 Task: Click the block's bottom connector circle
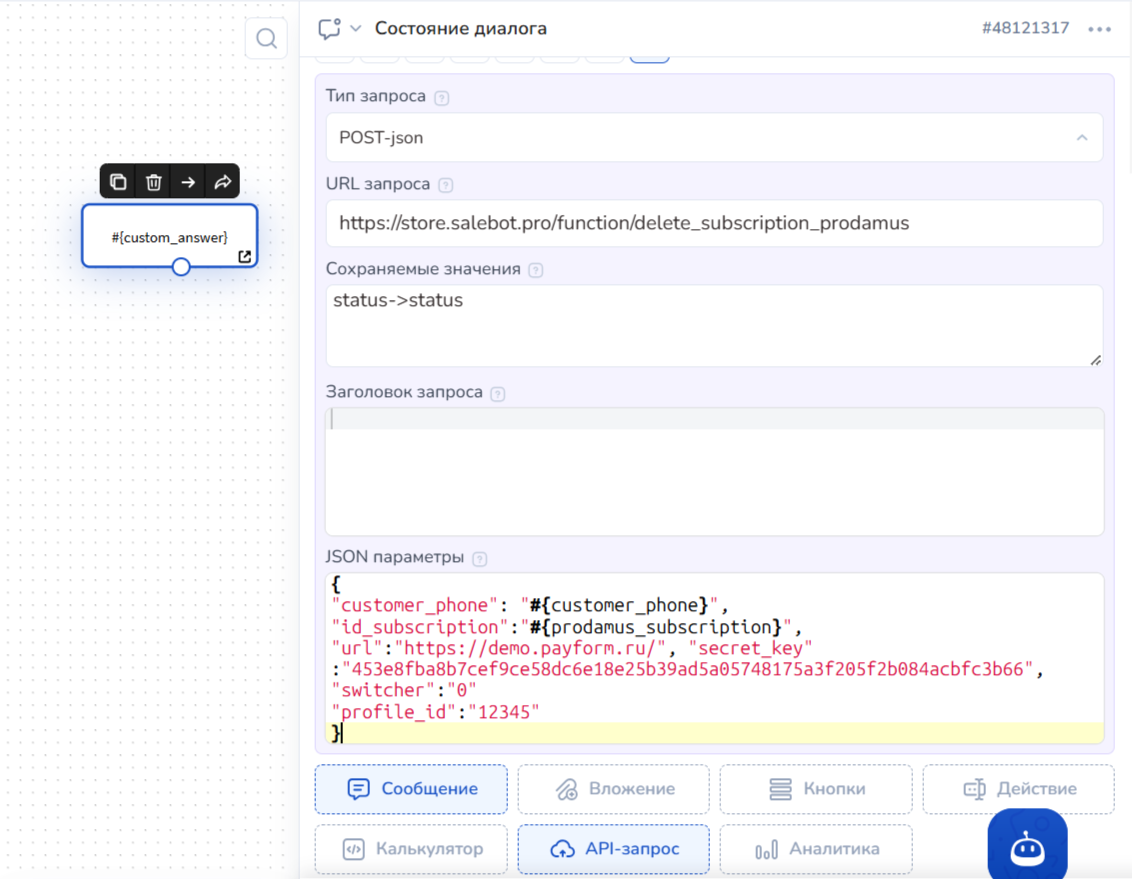[x=181, y=267]
